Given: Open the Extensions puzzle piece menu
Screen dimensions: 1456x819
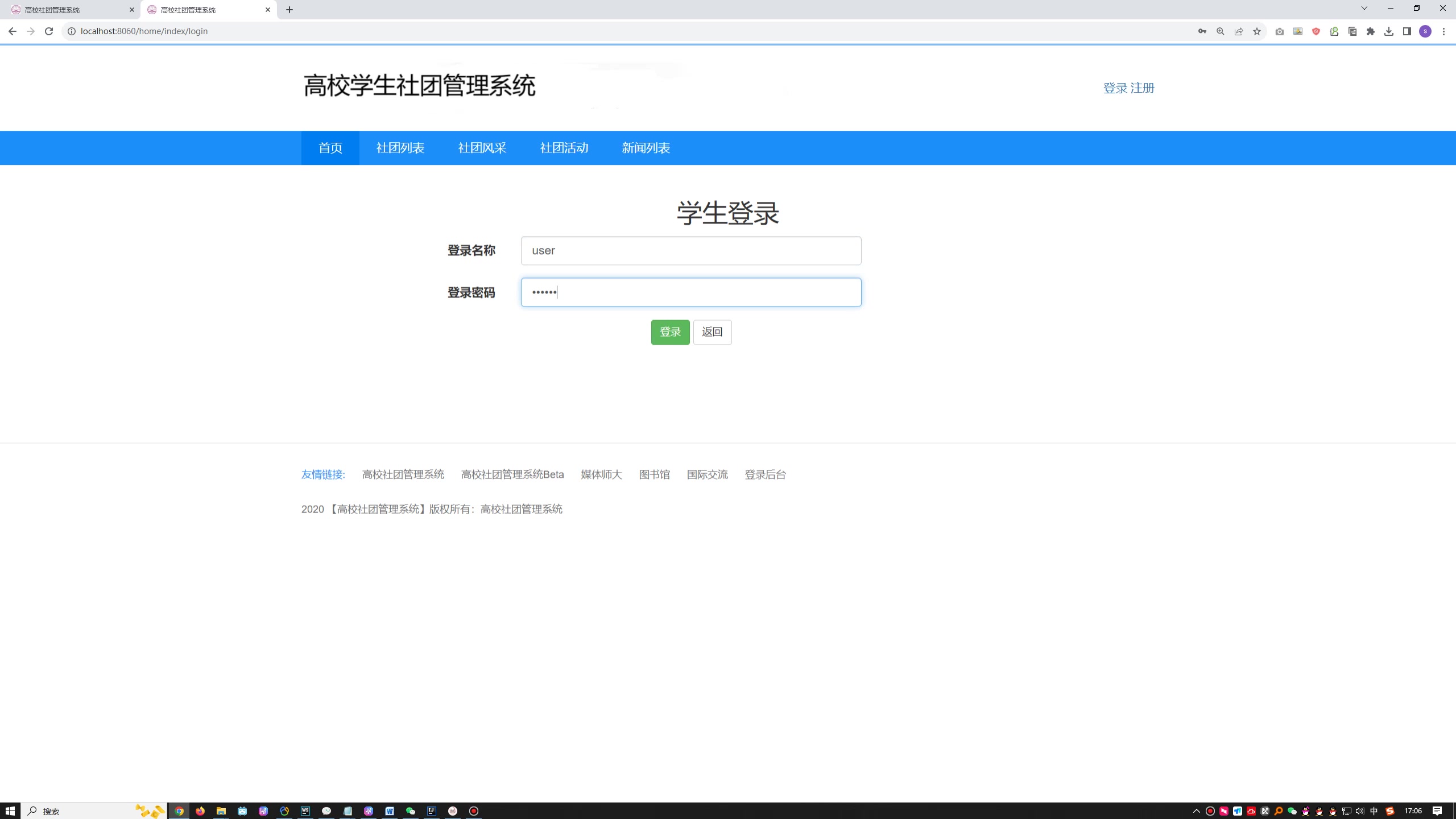Looking at the screenshot, I should tap(1371, 31).
